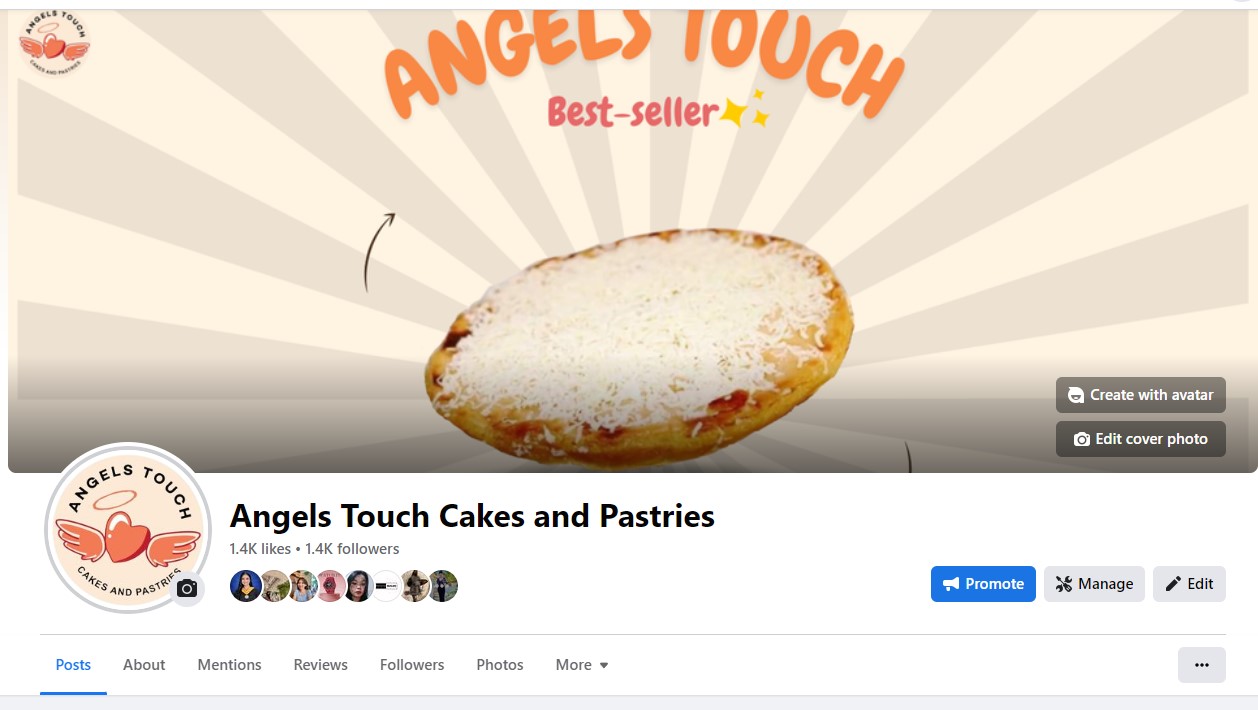
Task: Click the last follower avatar in row
Action: (x=443, y=586)
